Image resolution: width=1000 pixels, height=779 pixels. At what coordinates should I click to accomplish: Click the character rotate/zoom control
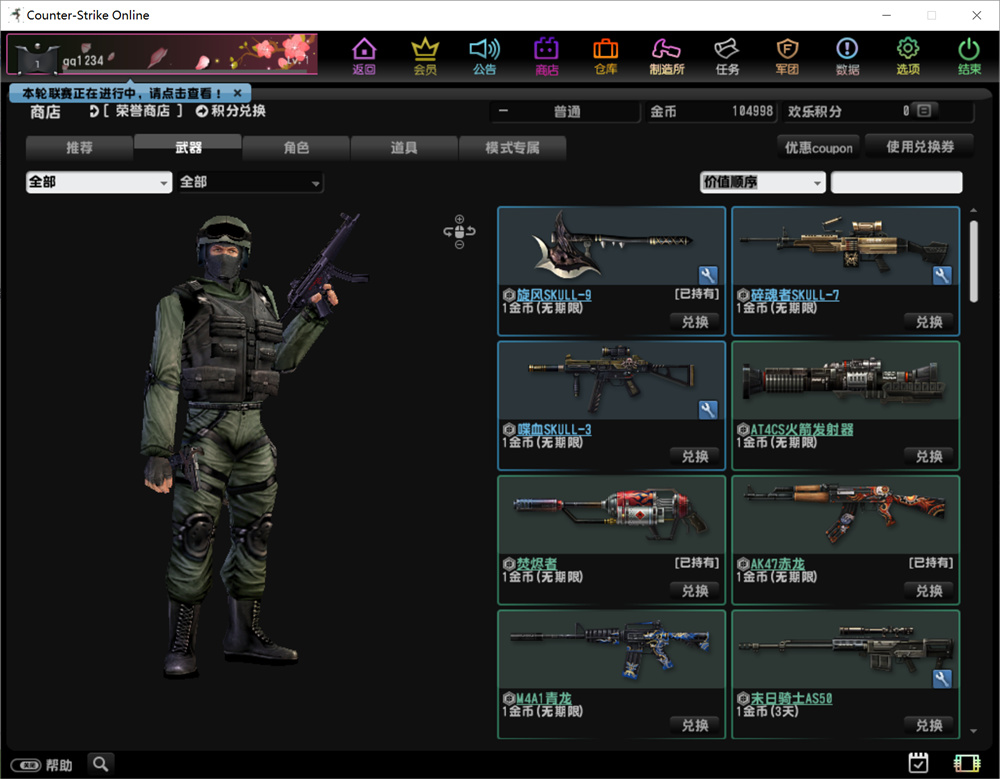click(459, 232)
